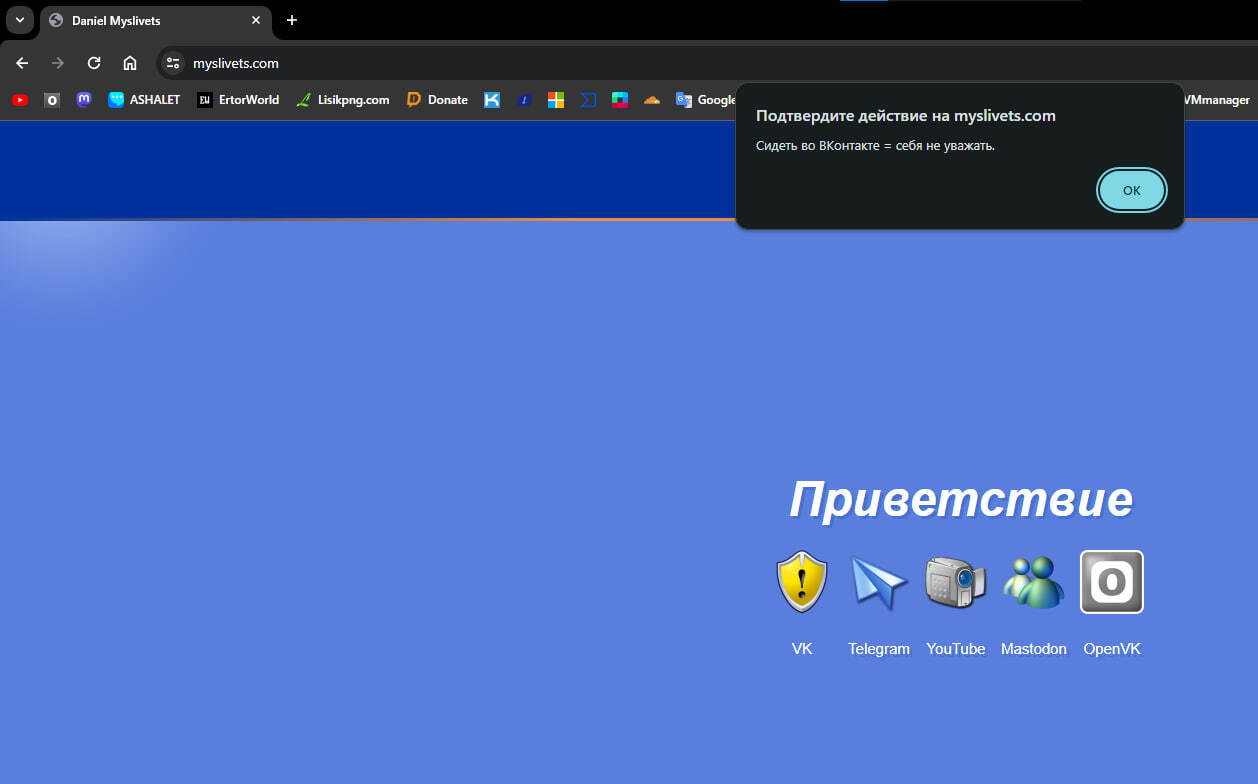
Task: Open the ErtorWorld bookmark
Action: 238,100
